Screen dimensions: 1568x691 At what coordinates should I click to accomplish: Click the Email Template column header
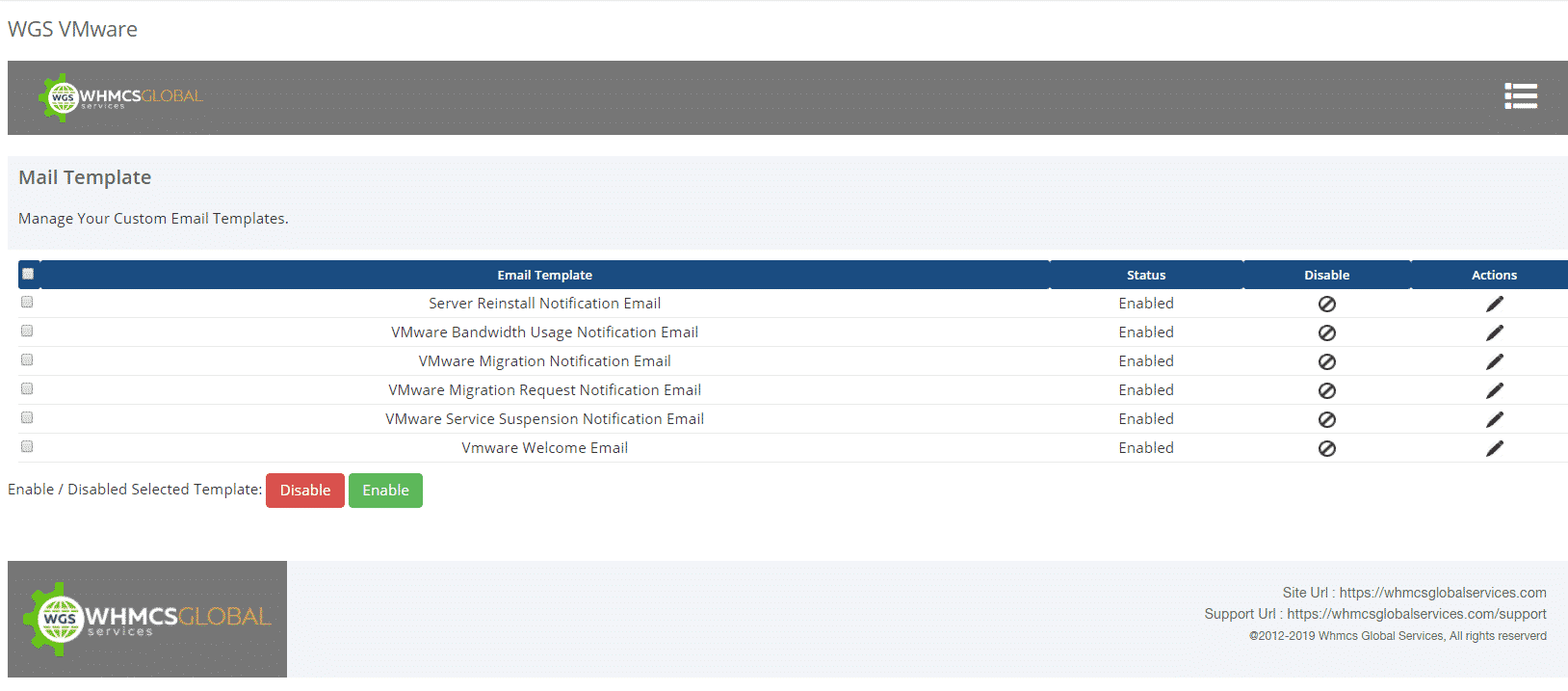click(544, 275)
